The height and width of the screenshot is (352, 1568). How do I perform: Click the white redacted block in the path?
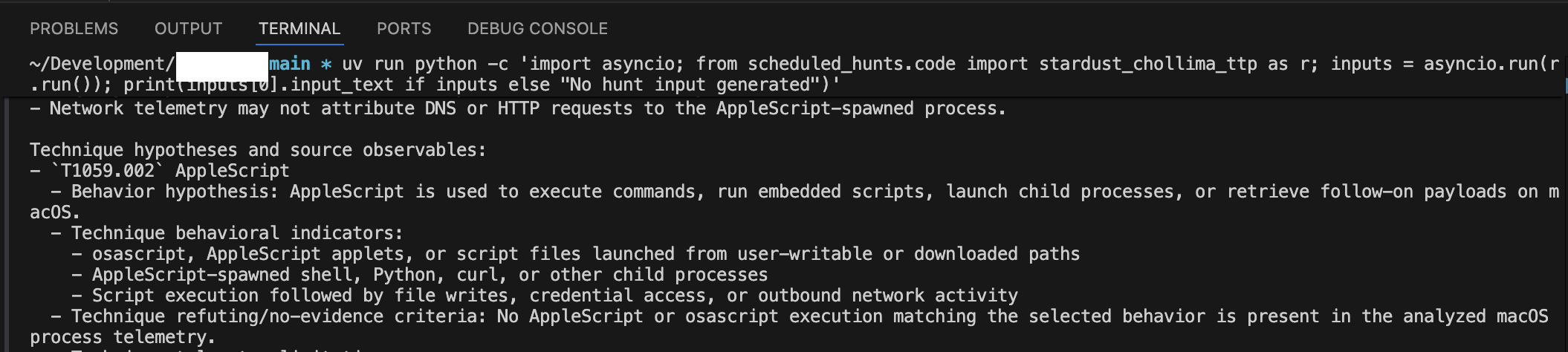tap(222, 67)
